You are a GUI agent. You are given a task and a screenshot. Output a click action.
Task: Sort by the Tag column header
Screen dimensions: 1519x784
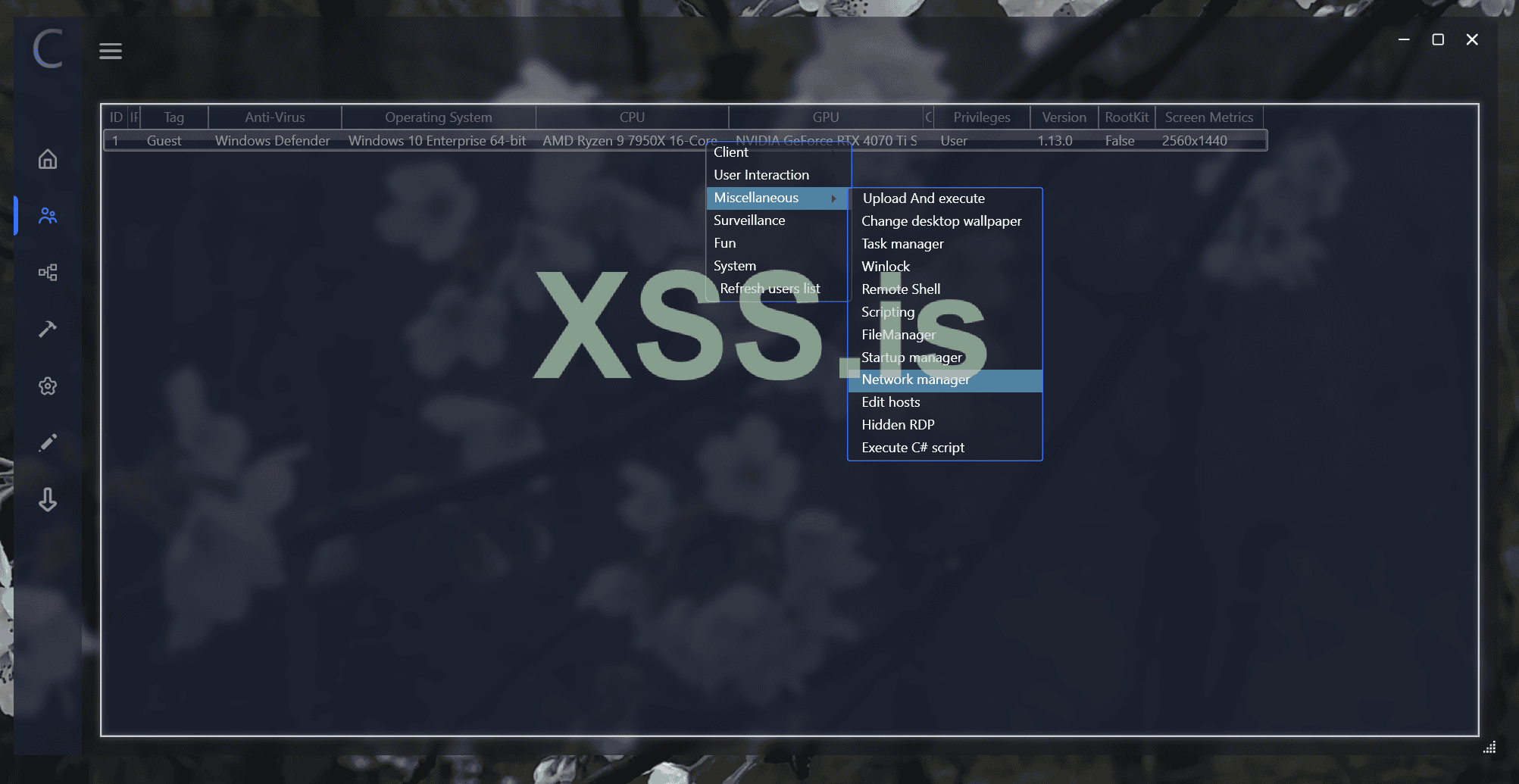tap(174, 117)
